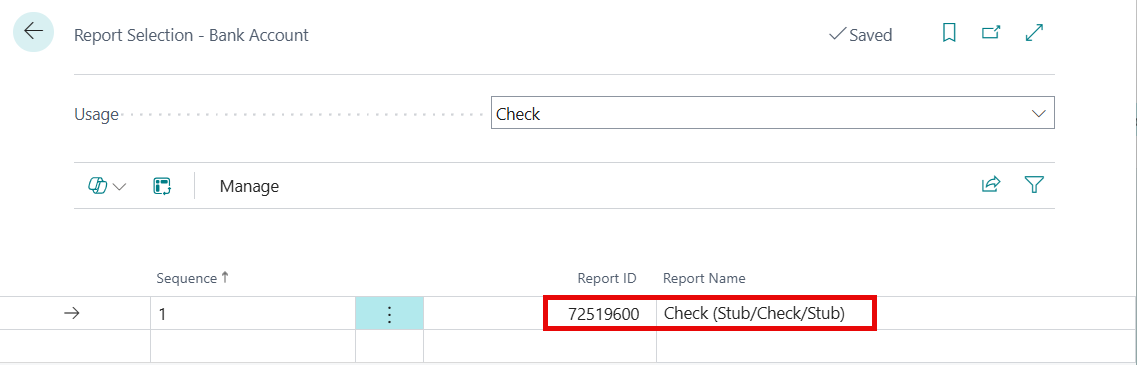Open page in new window icon

(x=991, y=33)
